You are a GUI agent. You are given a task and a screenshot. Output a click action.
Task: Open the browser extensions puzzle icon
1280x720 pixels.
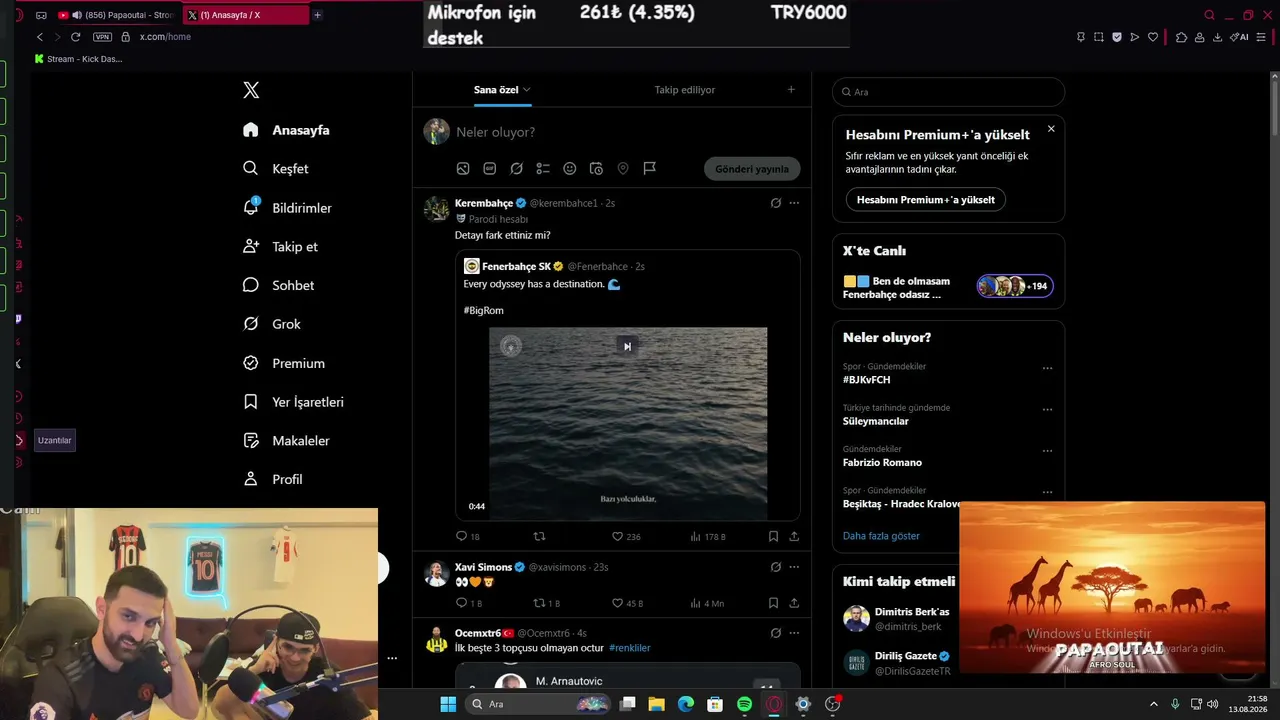1181,37
